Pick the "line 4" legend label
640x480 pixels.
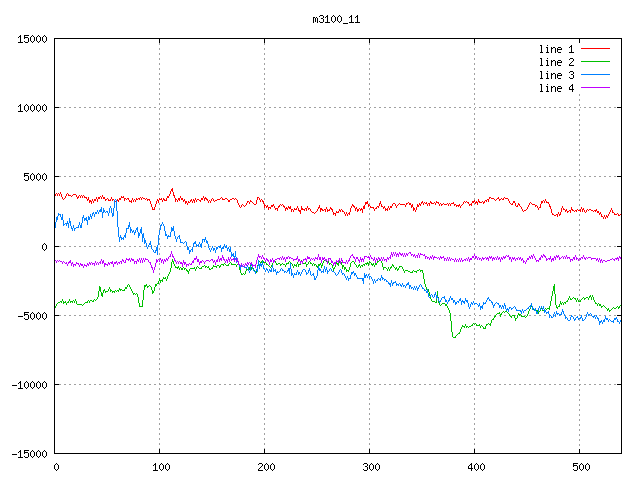[x=557, y=88]
